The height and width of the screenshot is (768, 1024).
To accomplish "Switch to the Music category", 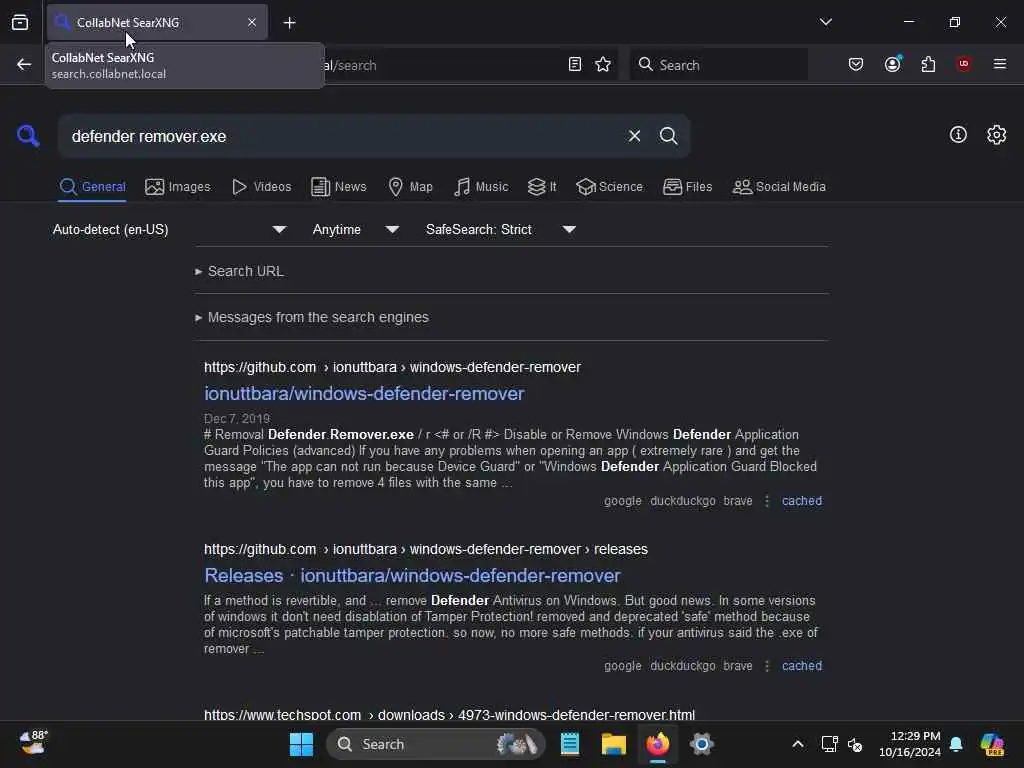I will point(481,187).
